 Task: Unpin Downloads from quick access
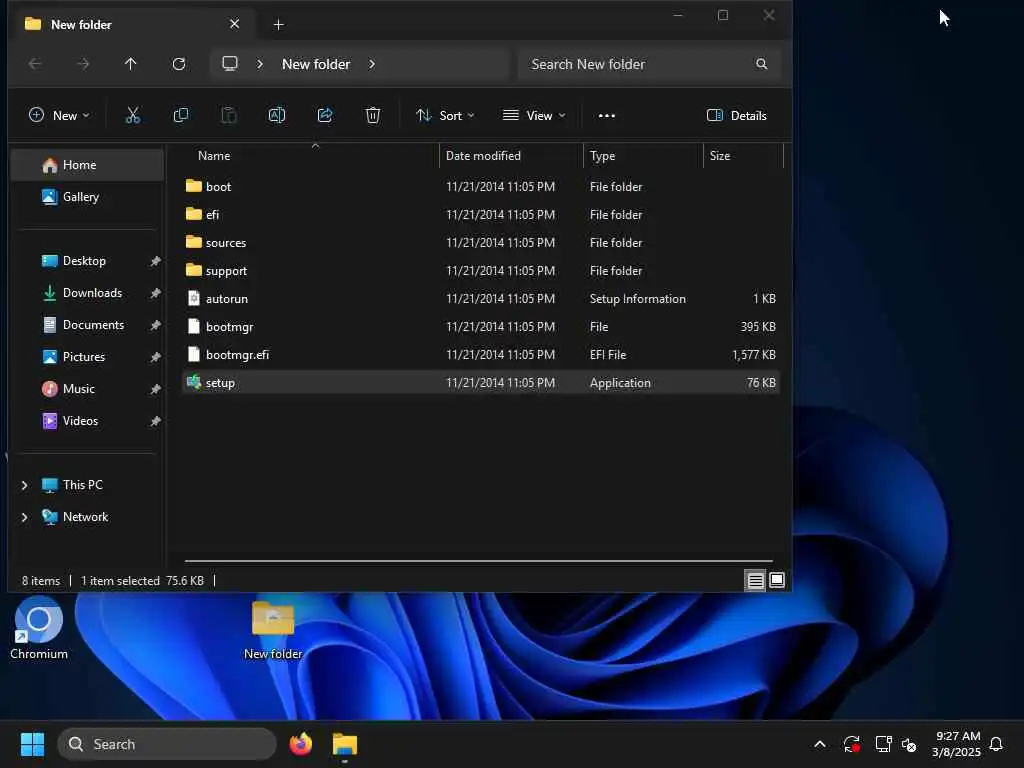pos(155,293)
